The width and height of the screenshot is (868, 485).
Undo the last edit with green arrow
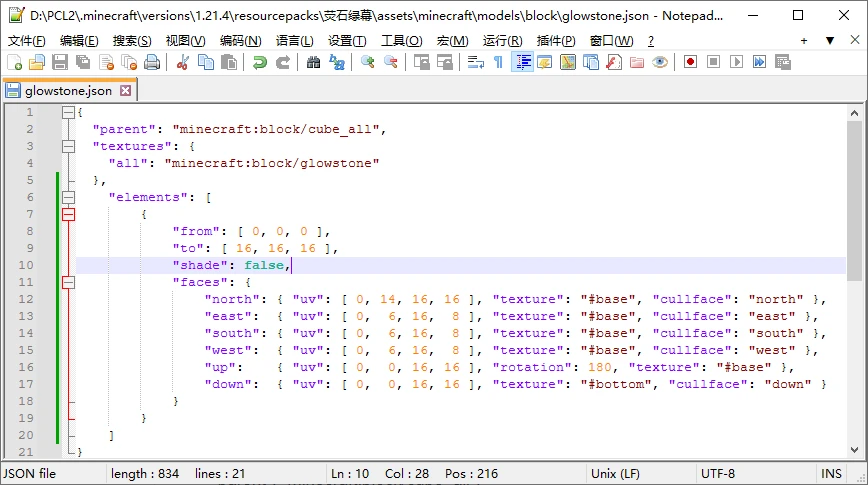pyautogui.click(x=259, y=62)
